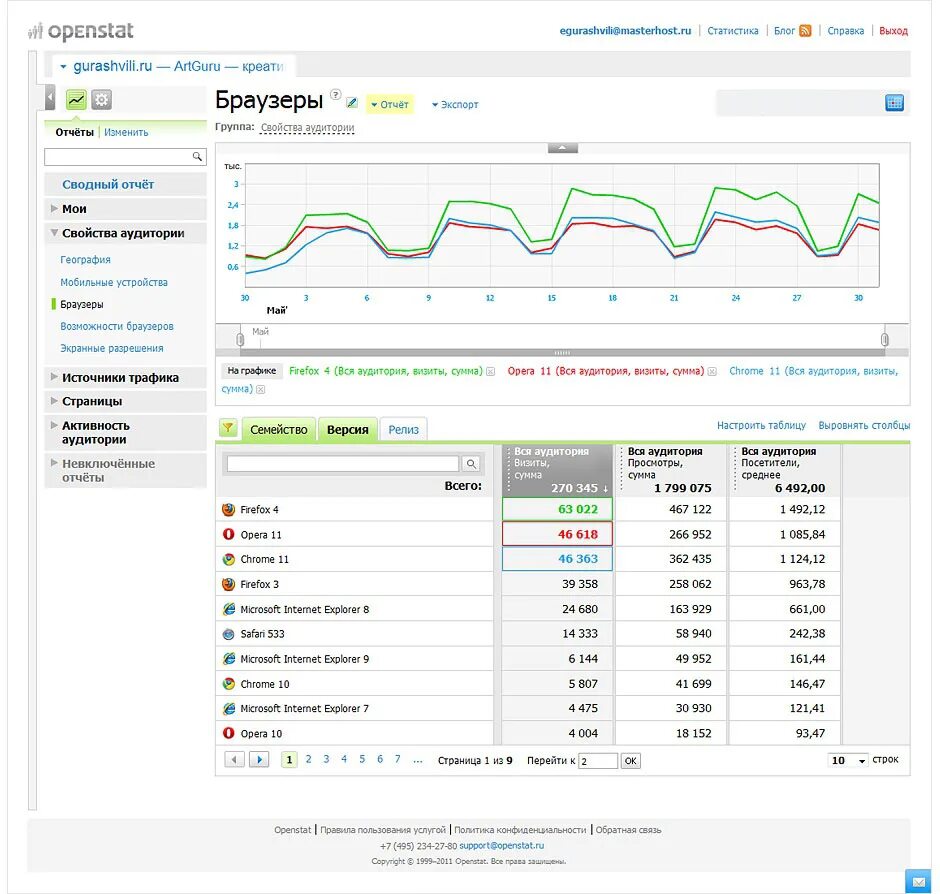940x894 pixels.
Task: Open site selector gurashvili.ru dropdown
Action: (171, 66)
